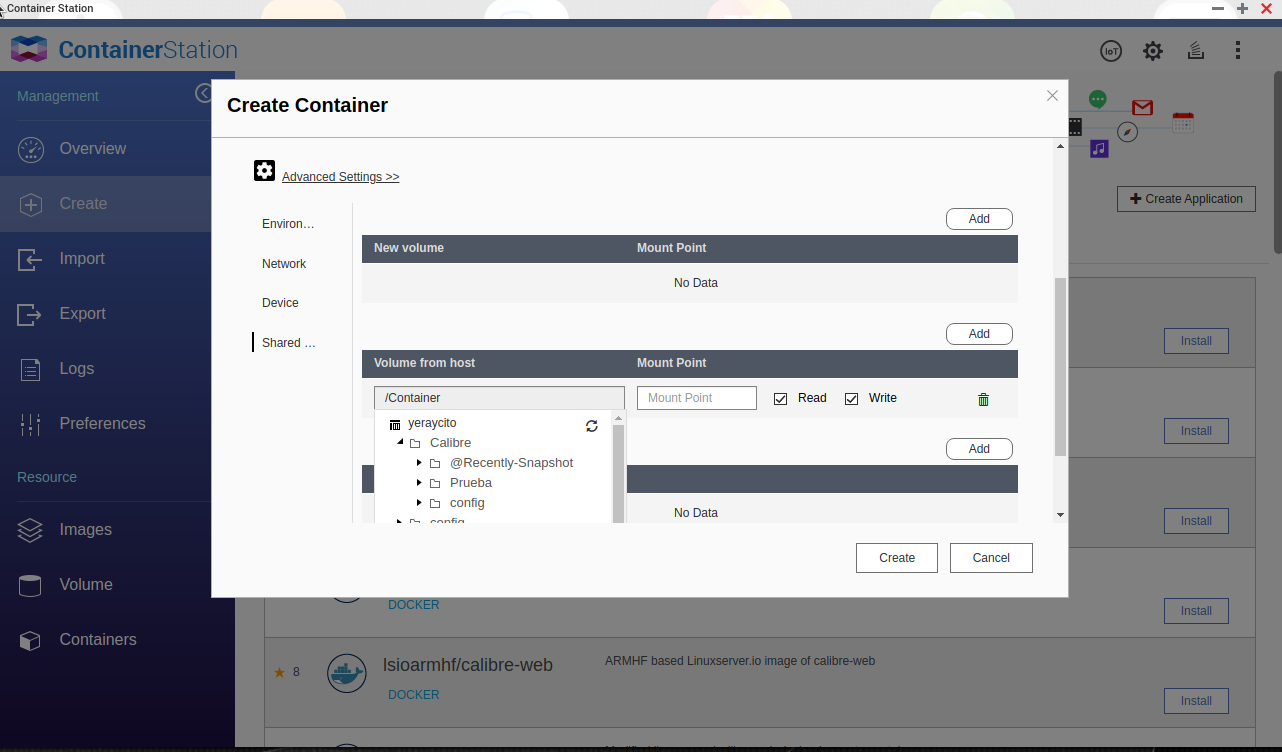Image resolution: width=1282 pixels, height=752 pixels.
Task: Click the Advanced Settings gear icon
Action: click(x=264, y=171)
